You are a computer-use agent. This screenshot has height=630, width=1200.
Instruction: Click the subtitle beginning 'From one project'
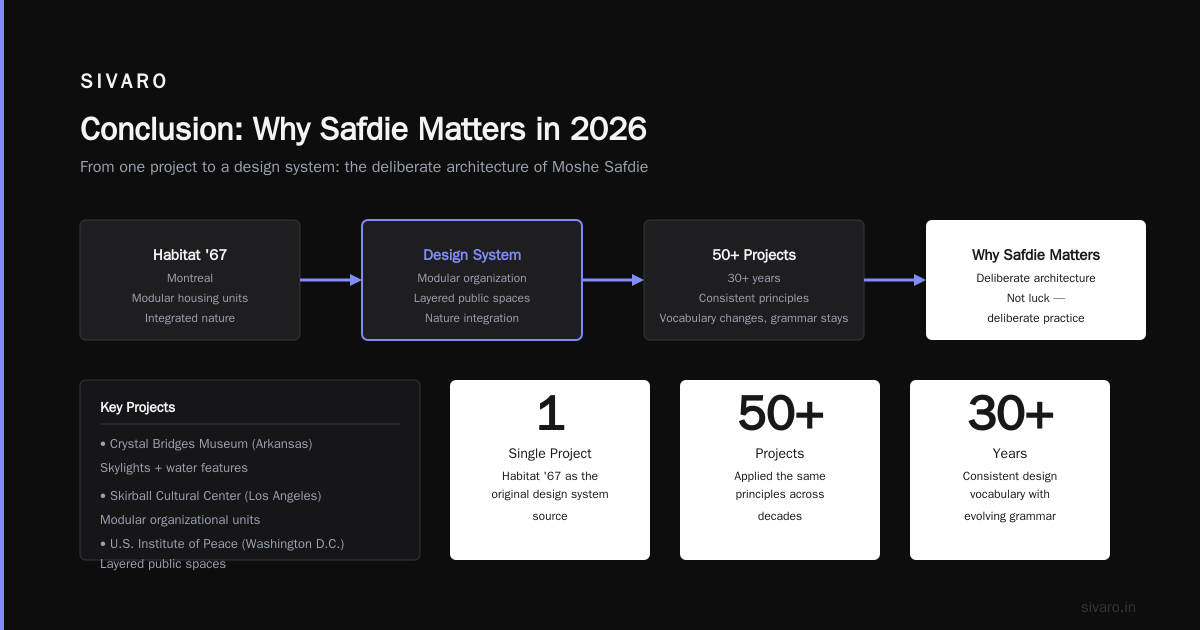364,167
